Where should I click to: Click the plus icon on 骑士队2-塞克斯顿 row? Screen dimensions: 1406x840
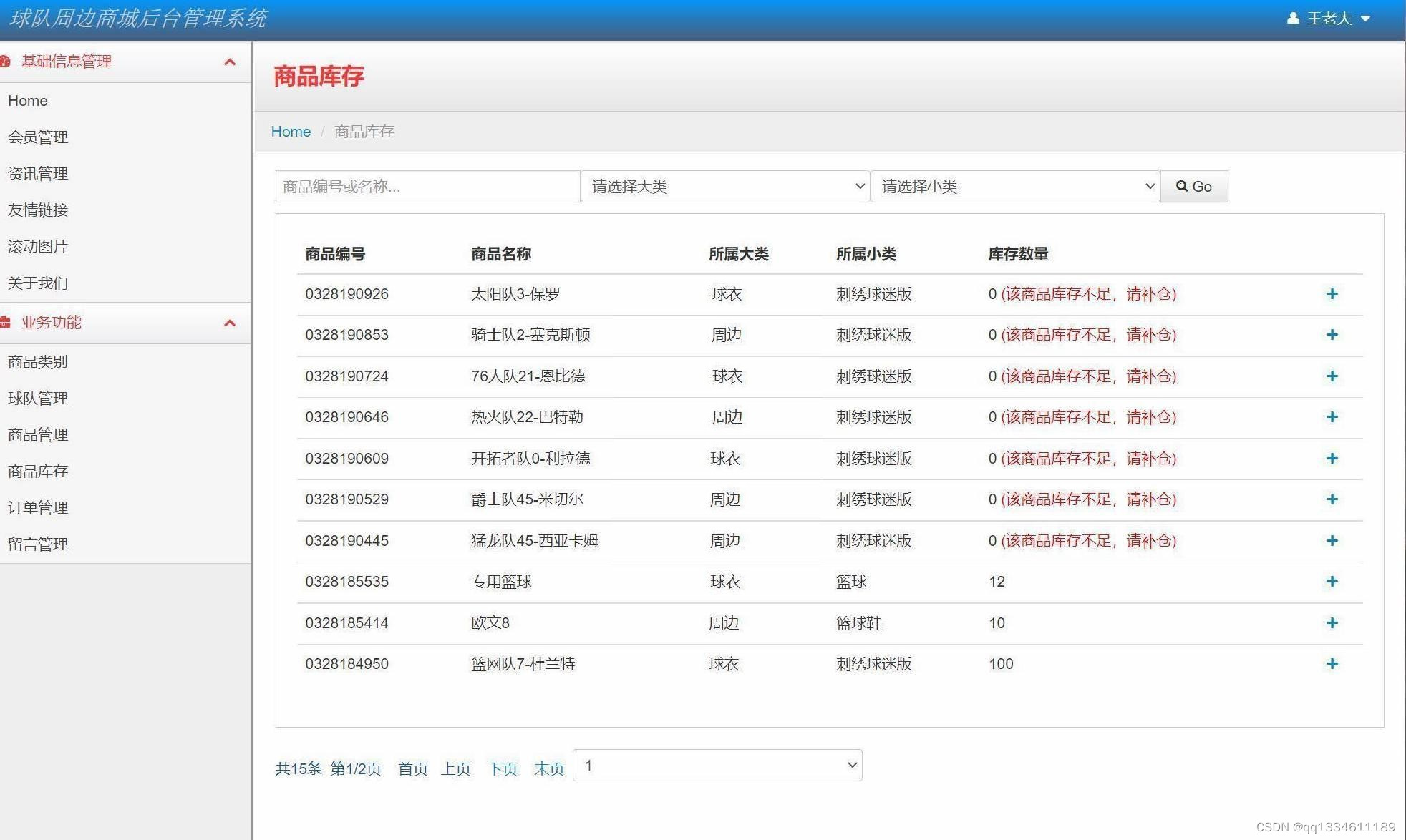[x=1332, y=334]
